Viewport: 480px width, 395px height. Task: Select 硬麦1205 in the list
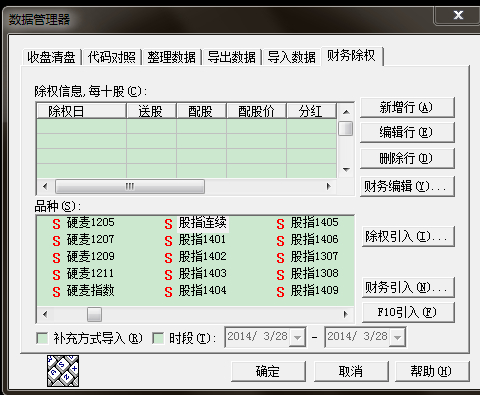pyautogui.click(x=91, y=223)
